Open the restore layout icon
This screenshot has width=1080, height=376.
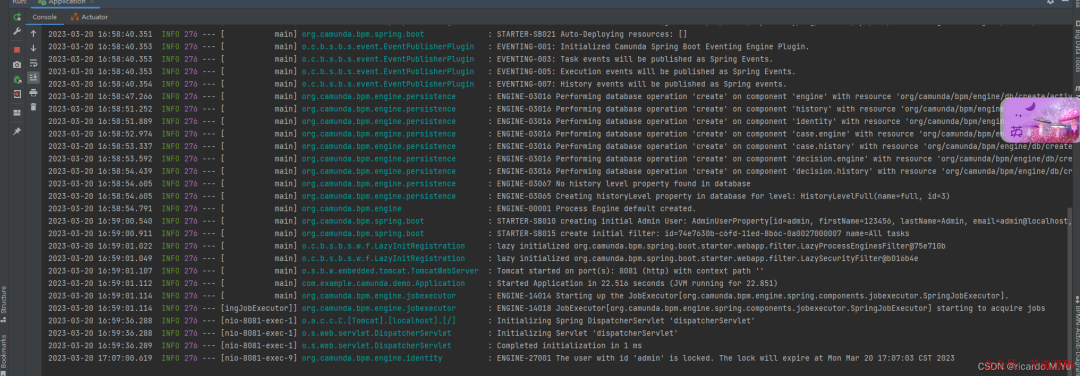[17, 112]
